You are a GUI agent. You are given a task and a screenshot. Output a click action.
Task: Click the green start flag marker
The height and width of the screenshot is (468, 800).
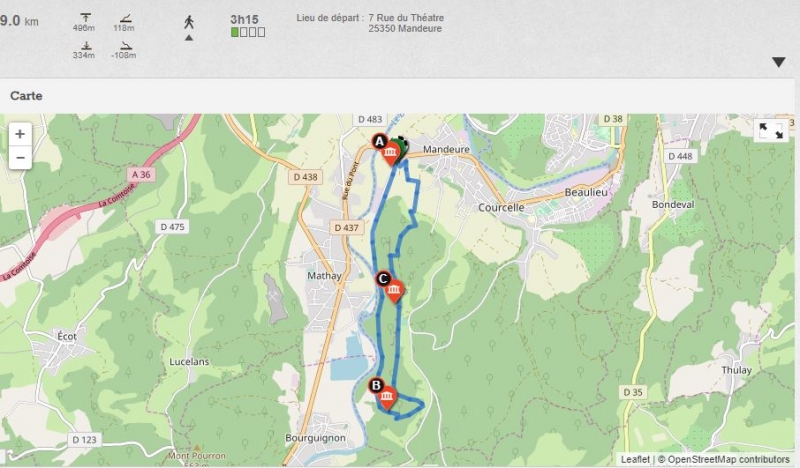[403, 147]
